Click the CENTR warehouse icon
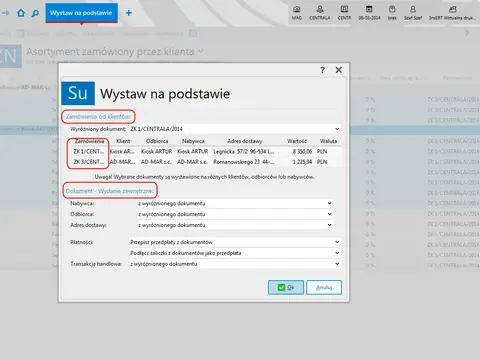This screenshot has height=360, width=480. point(344,13)
